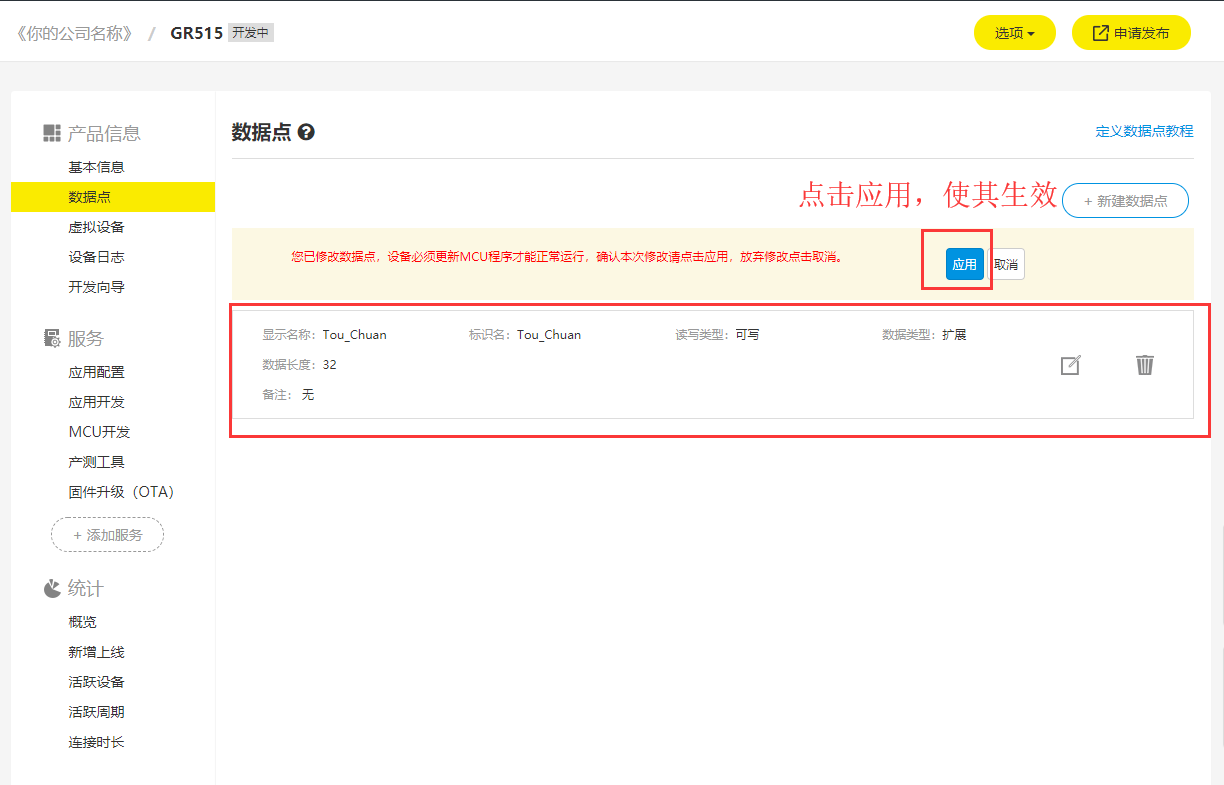Viewport: 1224px width, 785px height.
Task: Click 取消 to discard changes
Action: tap(1006, 264)
